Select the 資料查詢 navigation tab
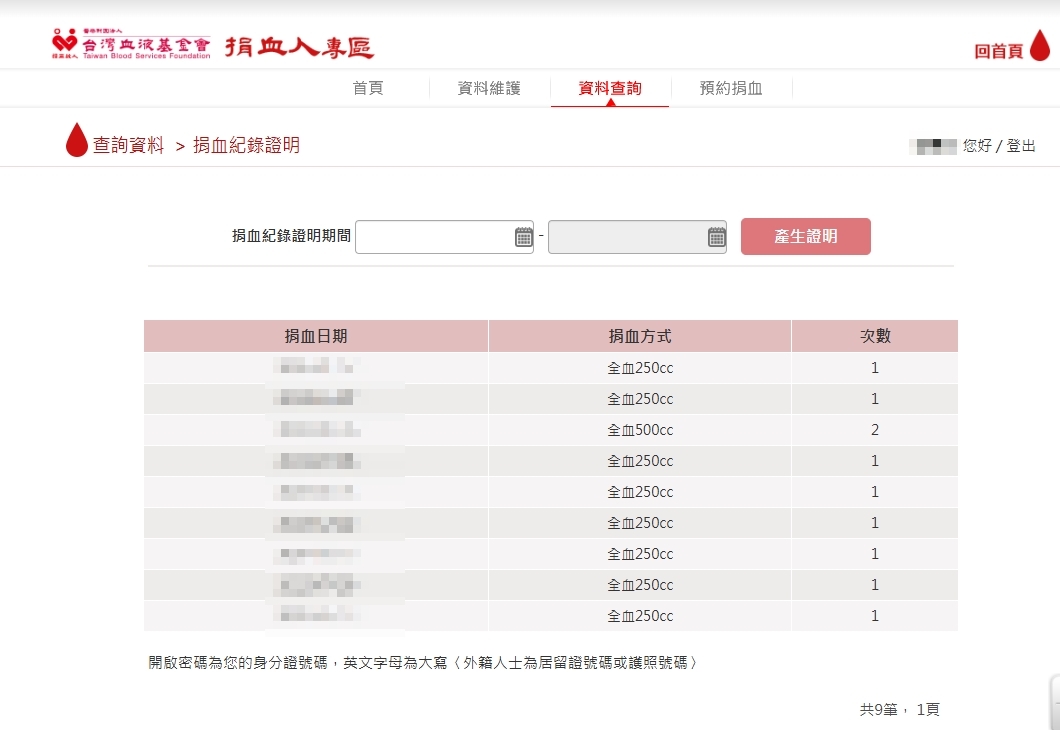Screen dimensions: 1060x730 tap(610, 88)
